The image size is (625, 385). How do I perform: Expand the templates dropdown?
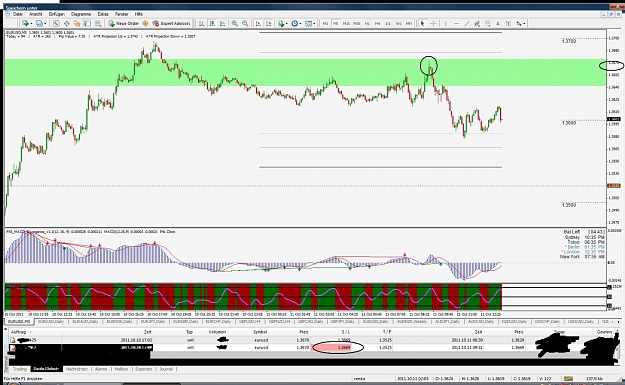click(314, 24)
